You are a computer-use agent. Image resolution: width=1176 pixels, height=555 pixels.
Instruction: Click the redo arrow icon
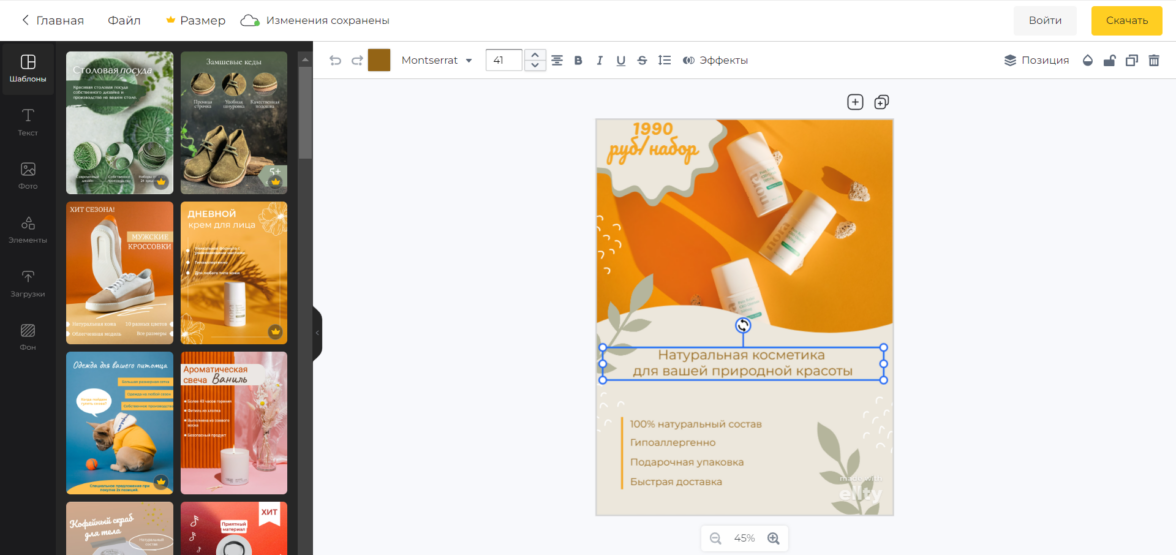pos(356,61)
